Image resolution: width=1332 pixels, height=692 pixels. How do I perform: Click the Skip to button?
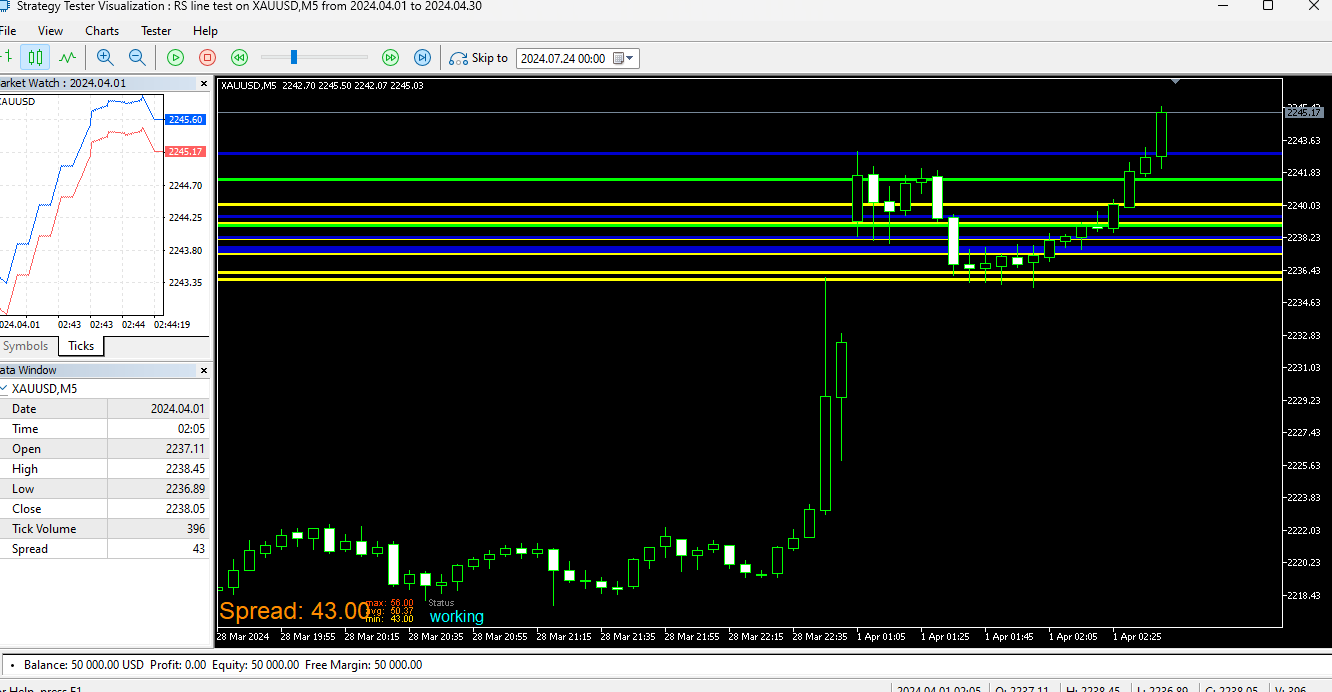pyautogui.click(x=479, y=58)
